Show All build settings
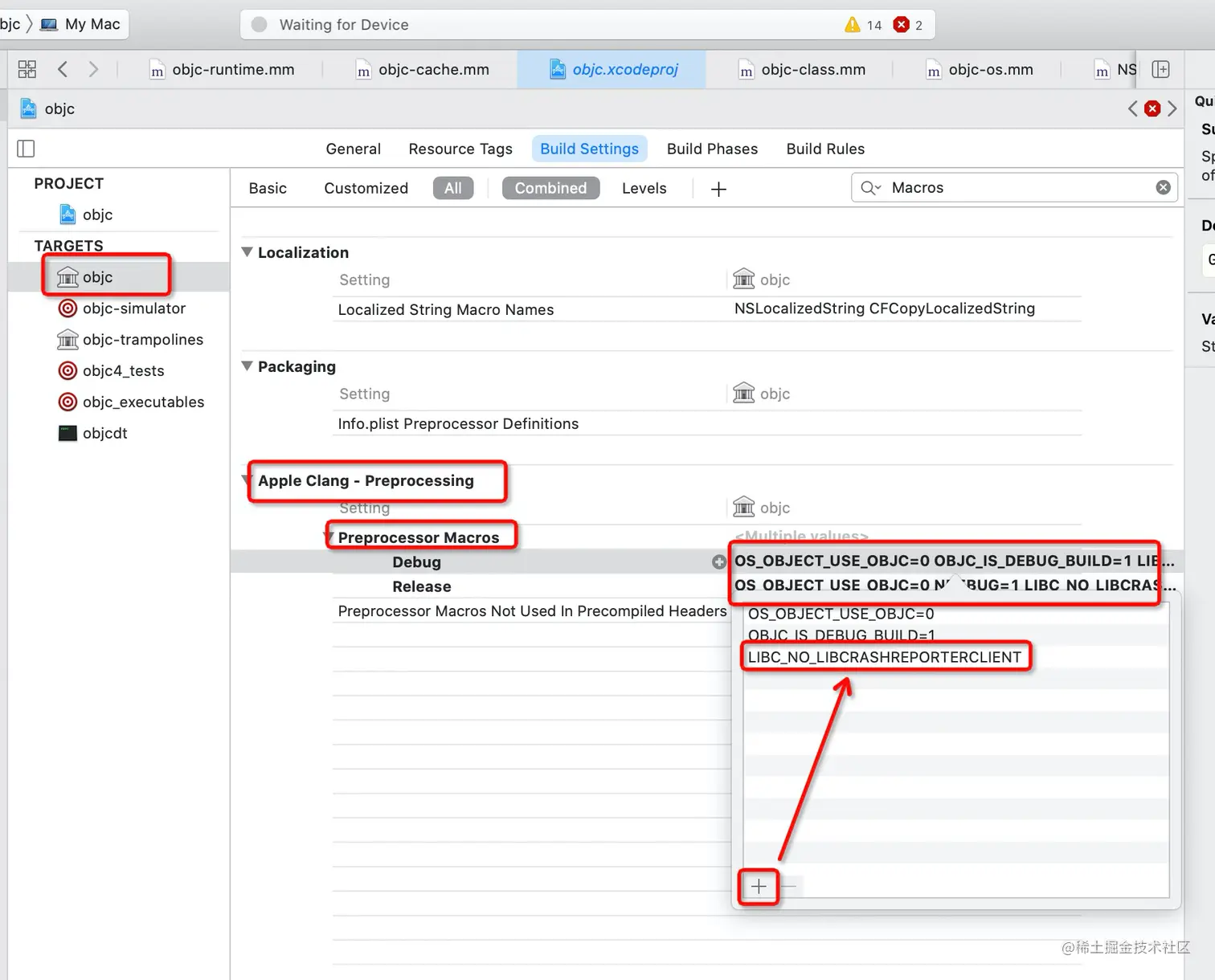The width and height of the screenshot is (1215, 980). [x=453, y=188]
